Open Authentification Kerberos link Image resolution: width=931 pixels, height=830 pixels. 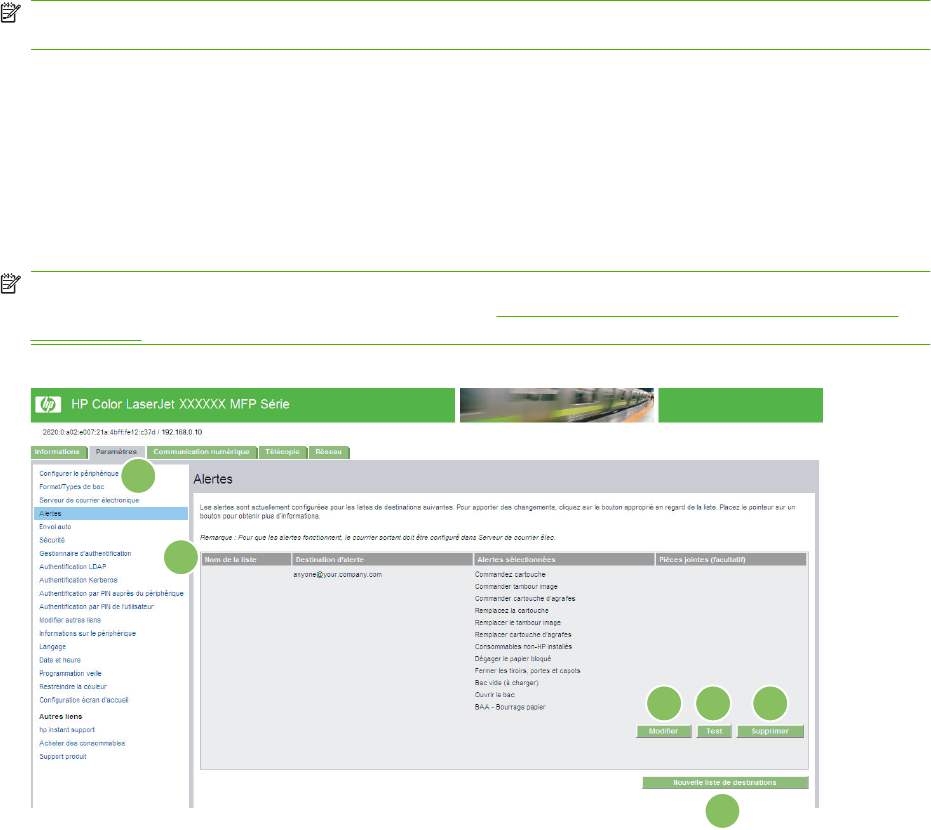click(78, 581)
